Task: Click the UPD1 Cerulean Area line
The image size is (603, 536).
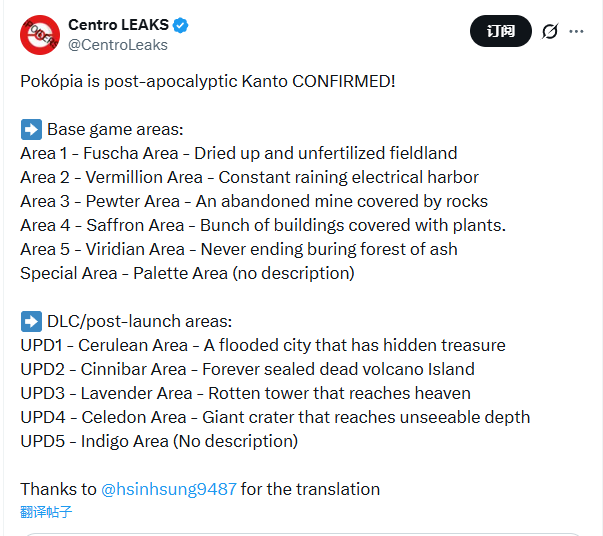Action: click(262, 345)
